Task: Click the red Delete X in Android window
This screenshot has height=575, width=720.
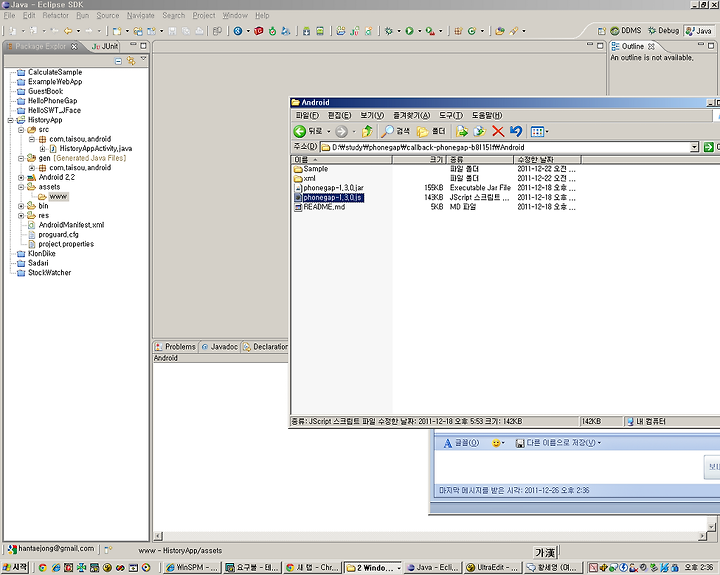Action: coord(498,131)
